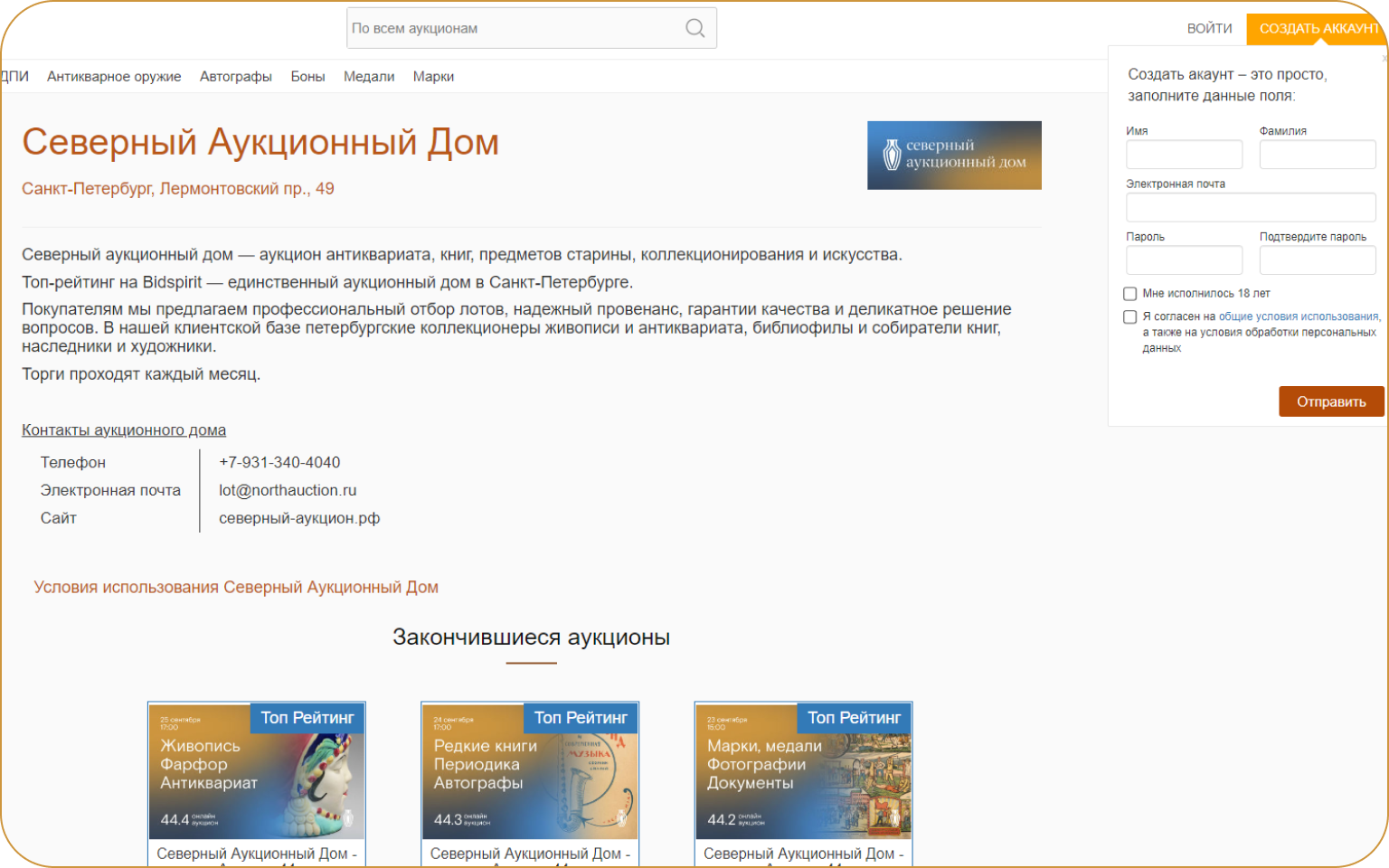The image size is (1389, 868).
Task: Check 'Мне исполнилось 18 лет' checkbox
Action: (x=1129, y=294)
